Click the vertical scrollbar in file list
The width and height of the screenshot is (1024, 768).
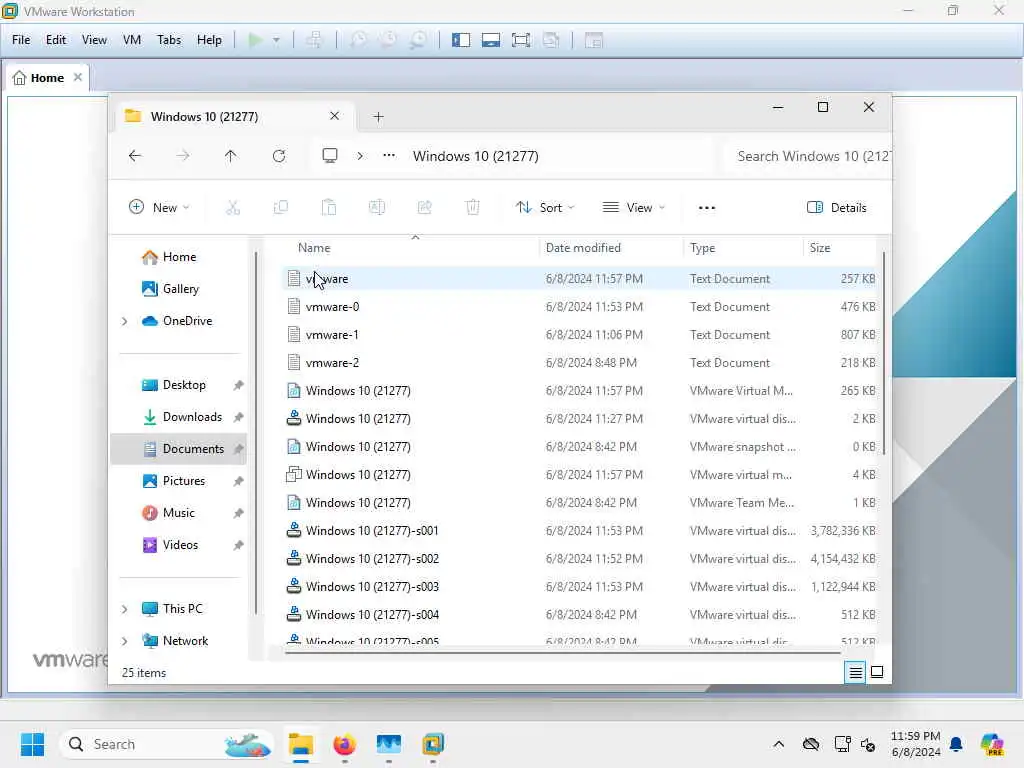884,353
